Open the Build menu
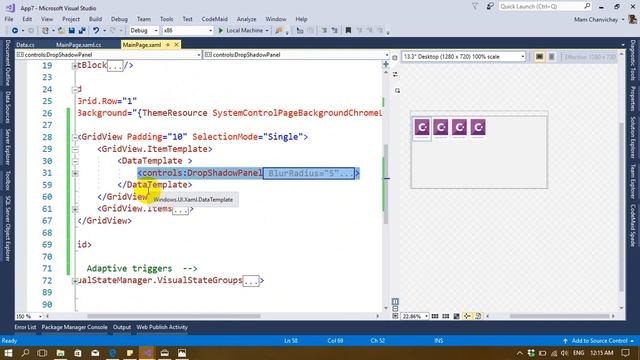The height and width of the screenshot is (360, 640). 95,19
